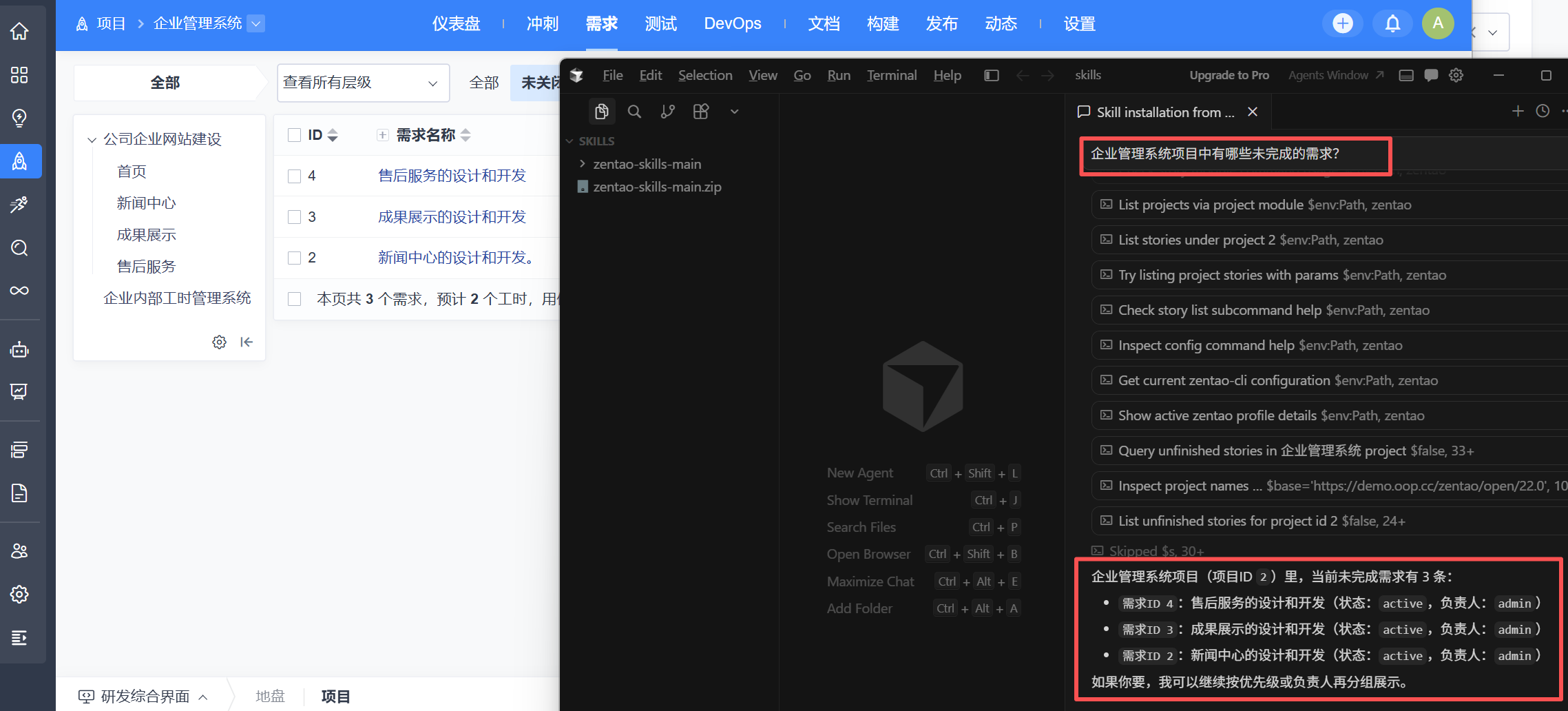Open the 研发综合界面 switcher at bottom
Viewport: 1568px width, 711px height.
click(143, 697)
